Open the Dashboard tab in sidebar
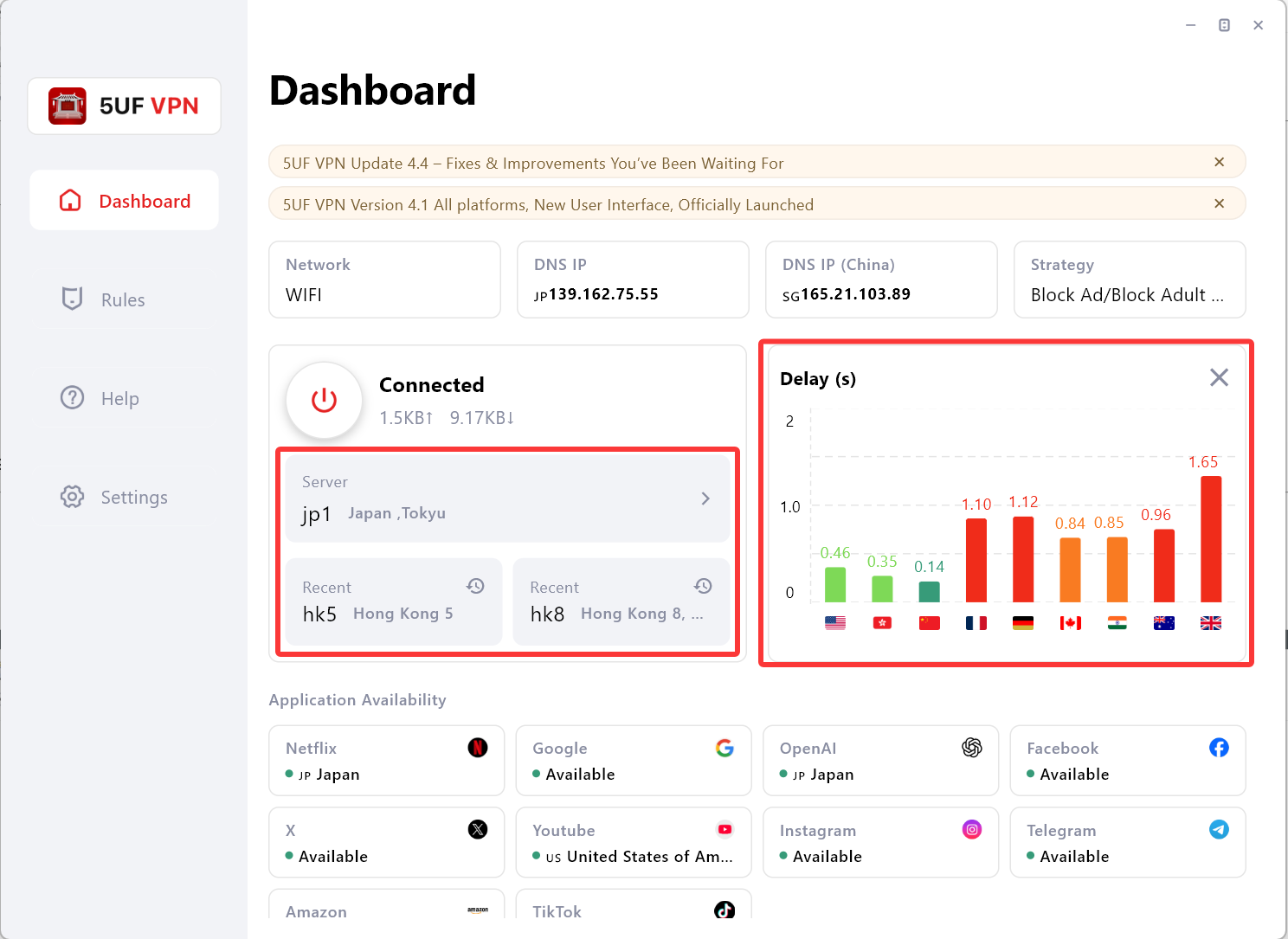The width and height of the screenshot is (1288, 939). (124, 201)
